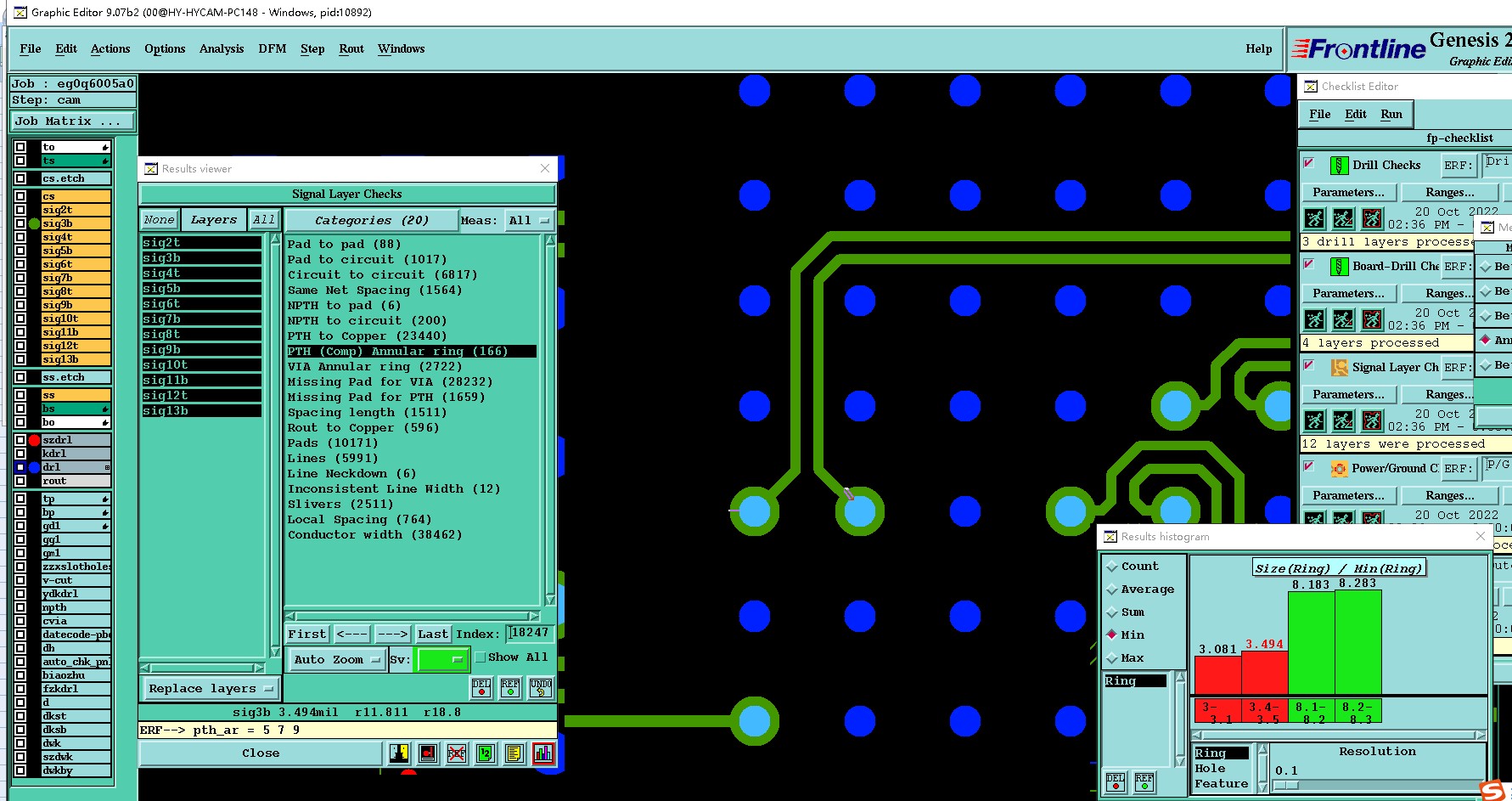Click second runner icon under Signal Layer Checks

point(1343,420)
